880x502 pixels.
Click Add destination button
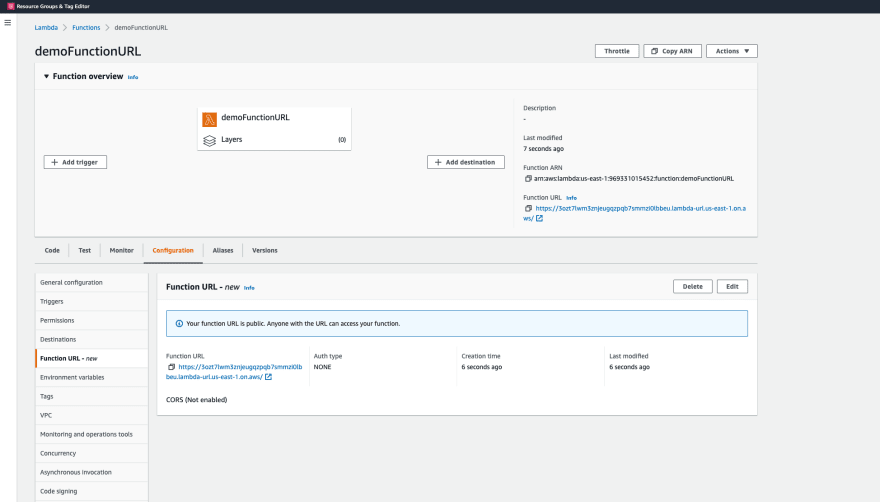pos(465,162)
